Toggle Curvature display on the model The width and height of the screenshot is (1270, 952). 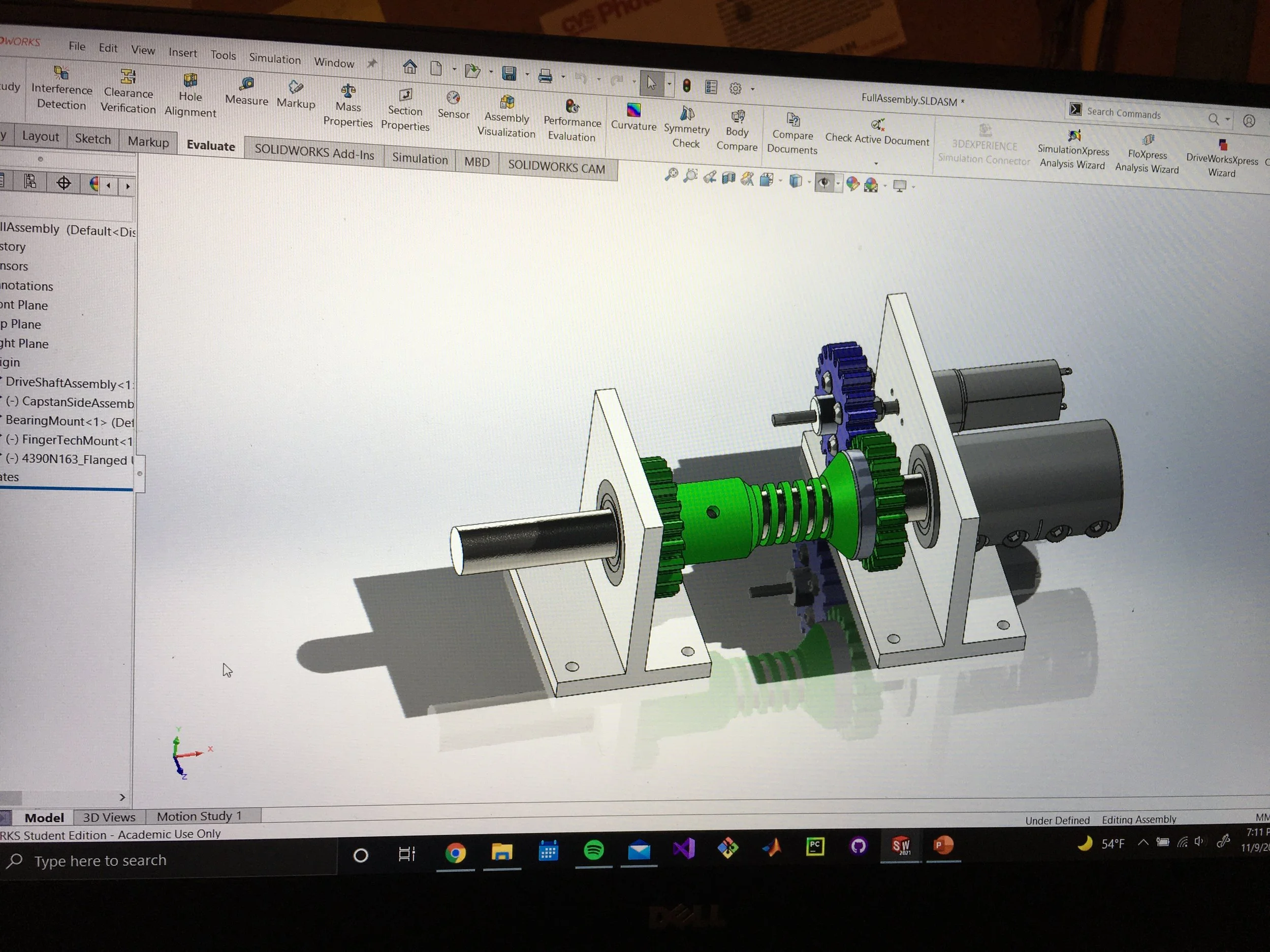pos(633,118)
